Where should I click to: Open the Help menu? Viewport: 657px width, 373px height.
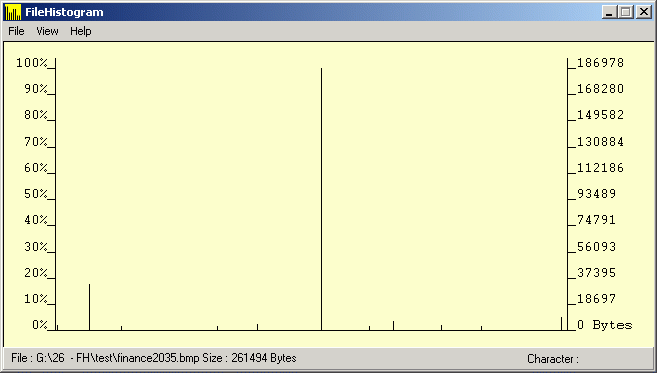(x=81, y=31)
